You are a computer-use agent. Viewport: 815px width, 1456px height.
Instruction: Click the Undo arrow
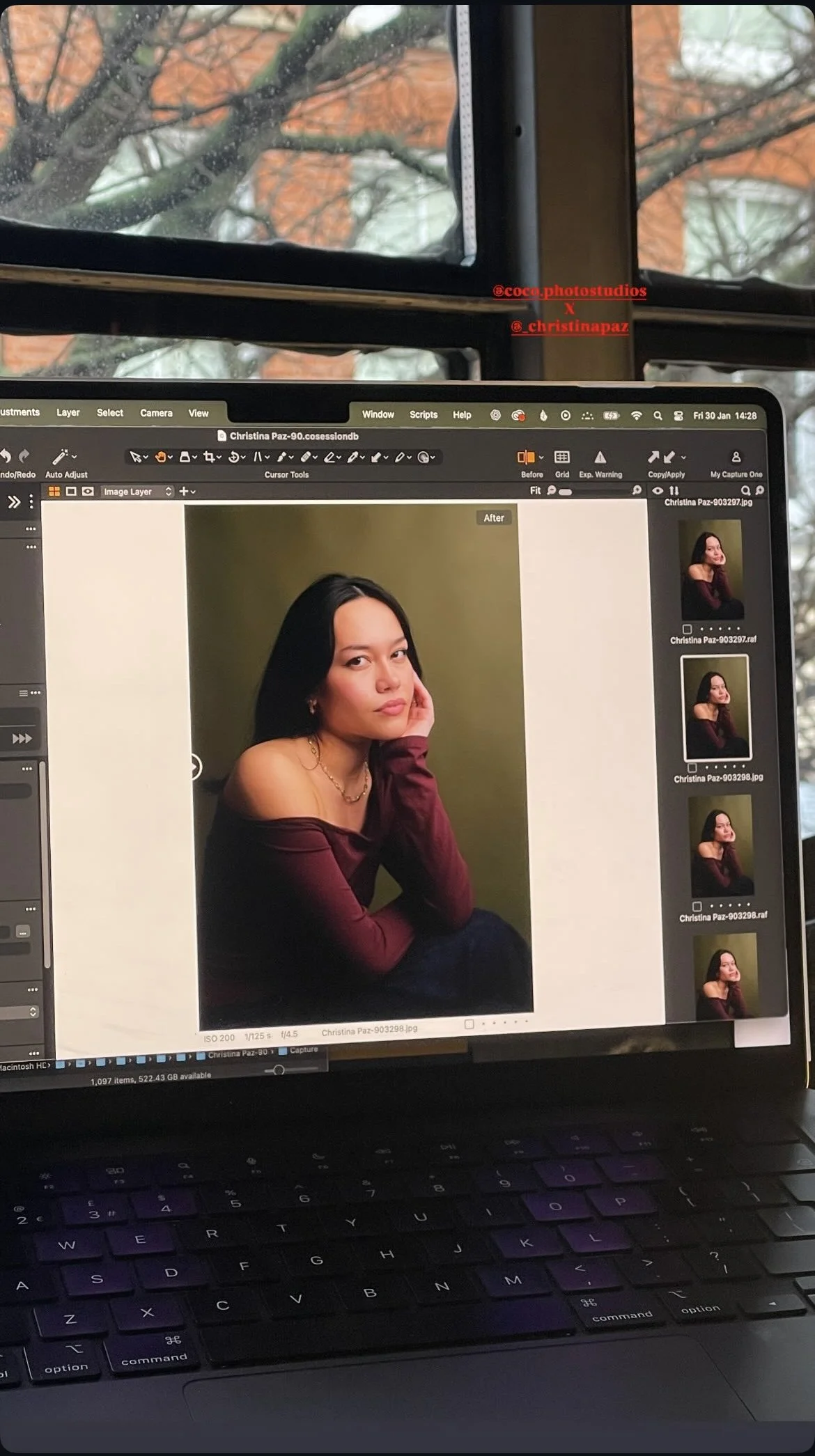(6, 457)
